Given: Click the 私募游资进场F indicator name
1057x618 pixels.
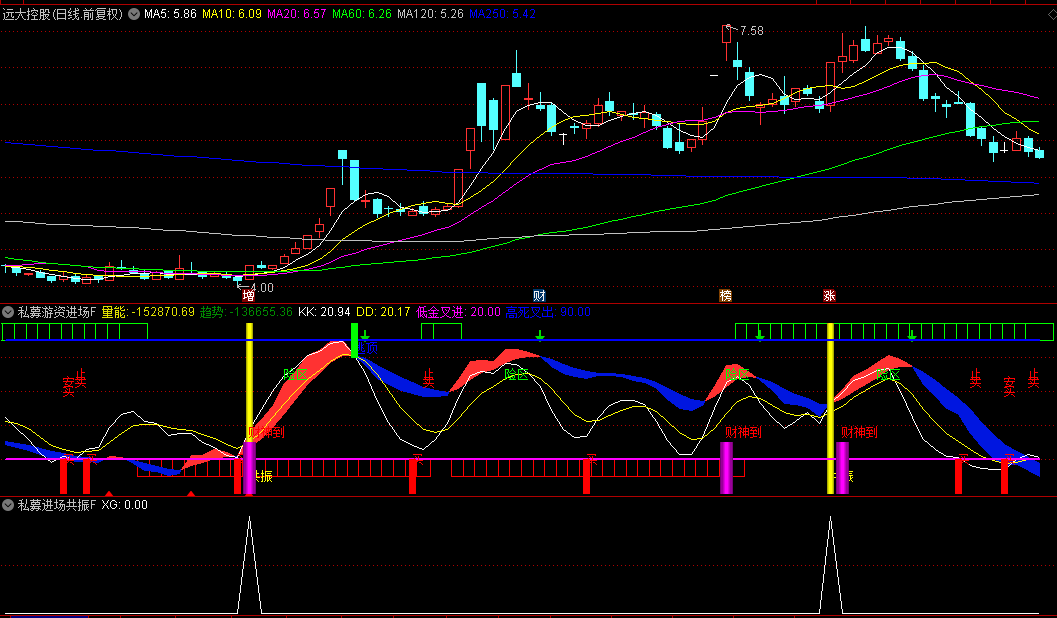Looking at the screenshot, I should (57, 312).
